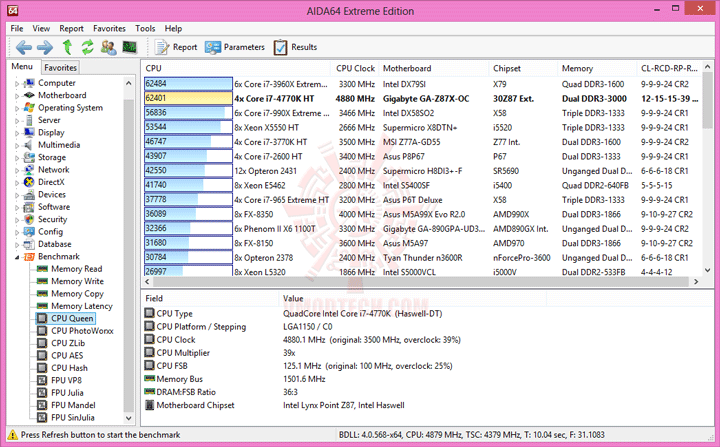
Task: Select the Config icon in the tree
Action: click(29, 232)
